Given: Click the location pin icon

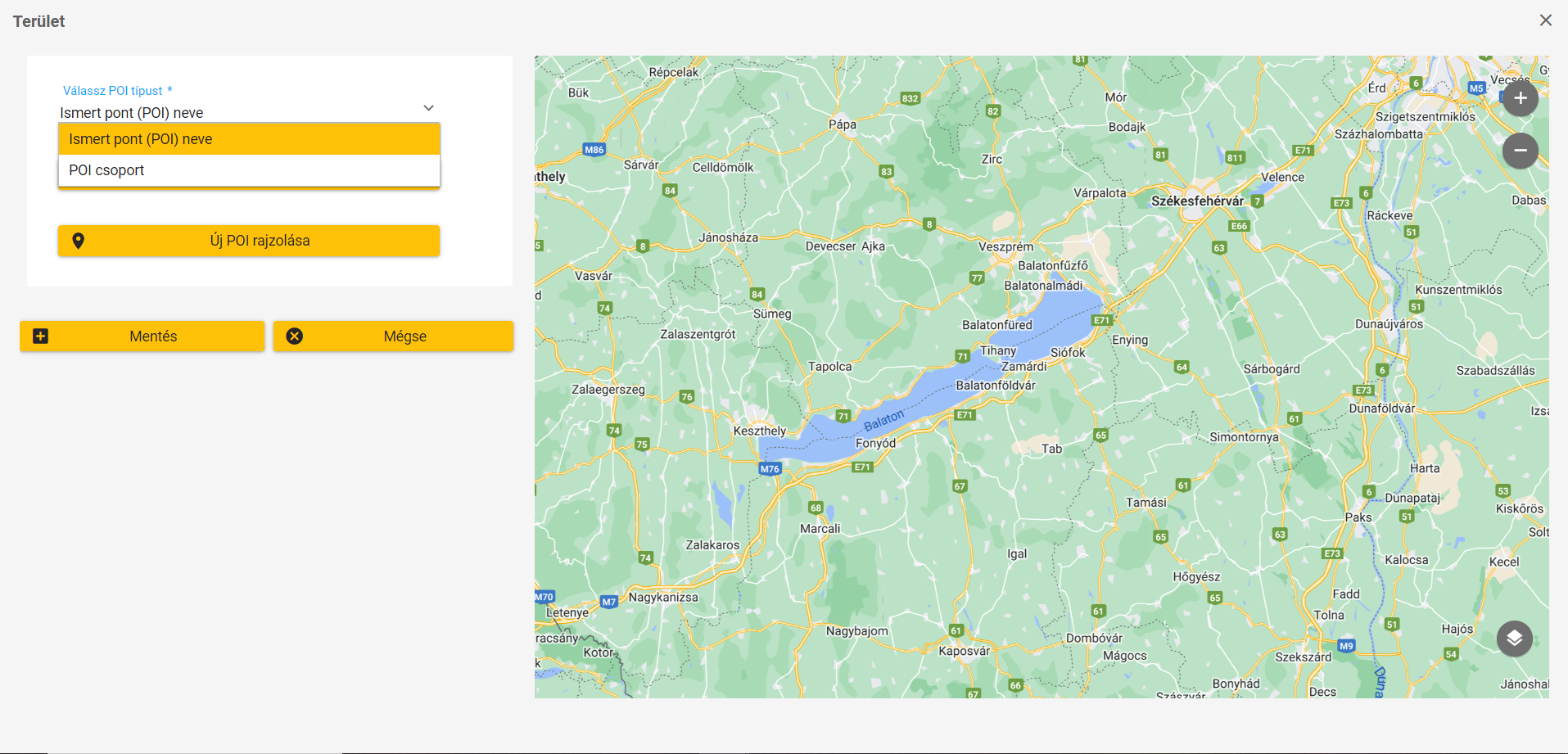Looking at the screenshot, I should coord(79,241).
